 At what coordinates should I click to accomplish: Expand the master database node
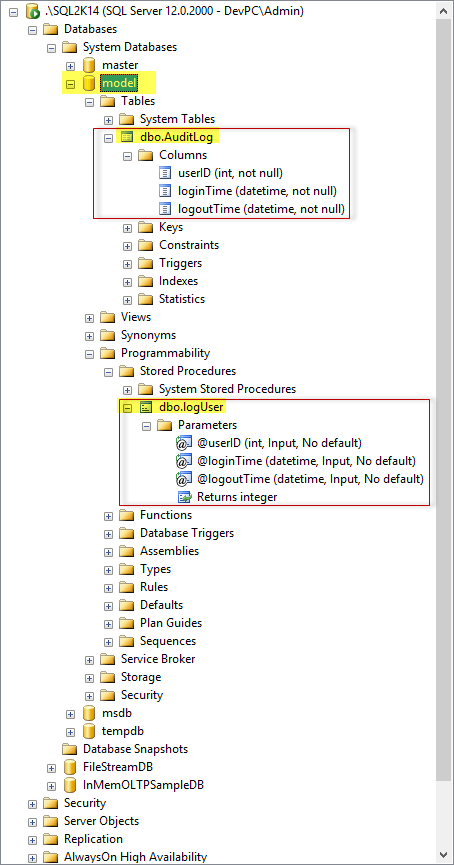coord(71,66)
